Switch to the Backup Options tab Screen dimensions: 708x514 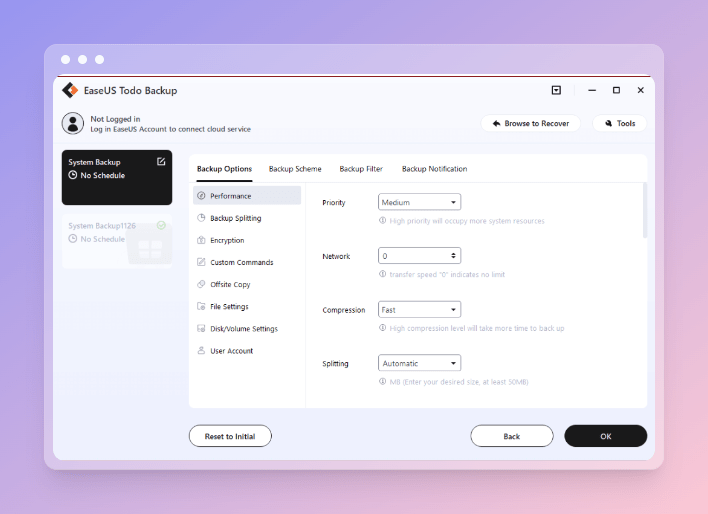pos(224,169)
